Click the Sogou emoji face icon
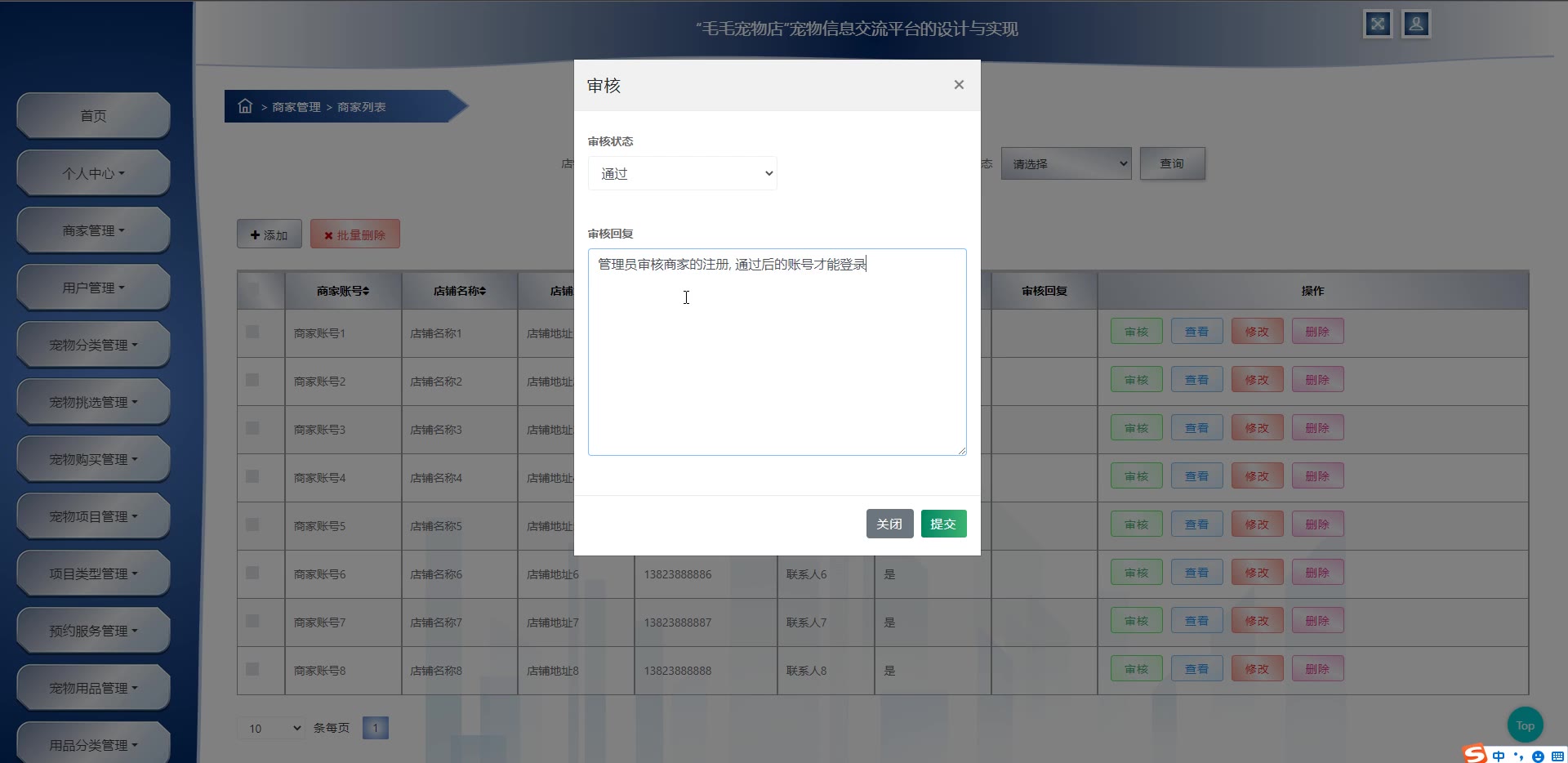The height and width of the screenshot is (763, 1568). click(1538, 756)
